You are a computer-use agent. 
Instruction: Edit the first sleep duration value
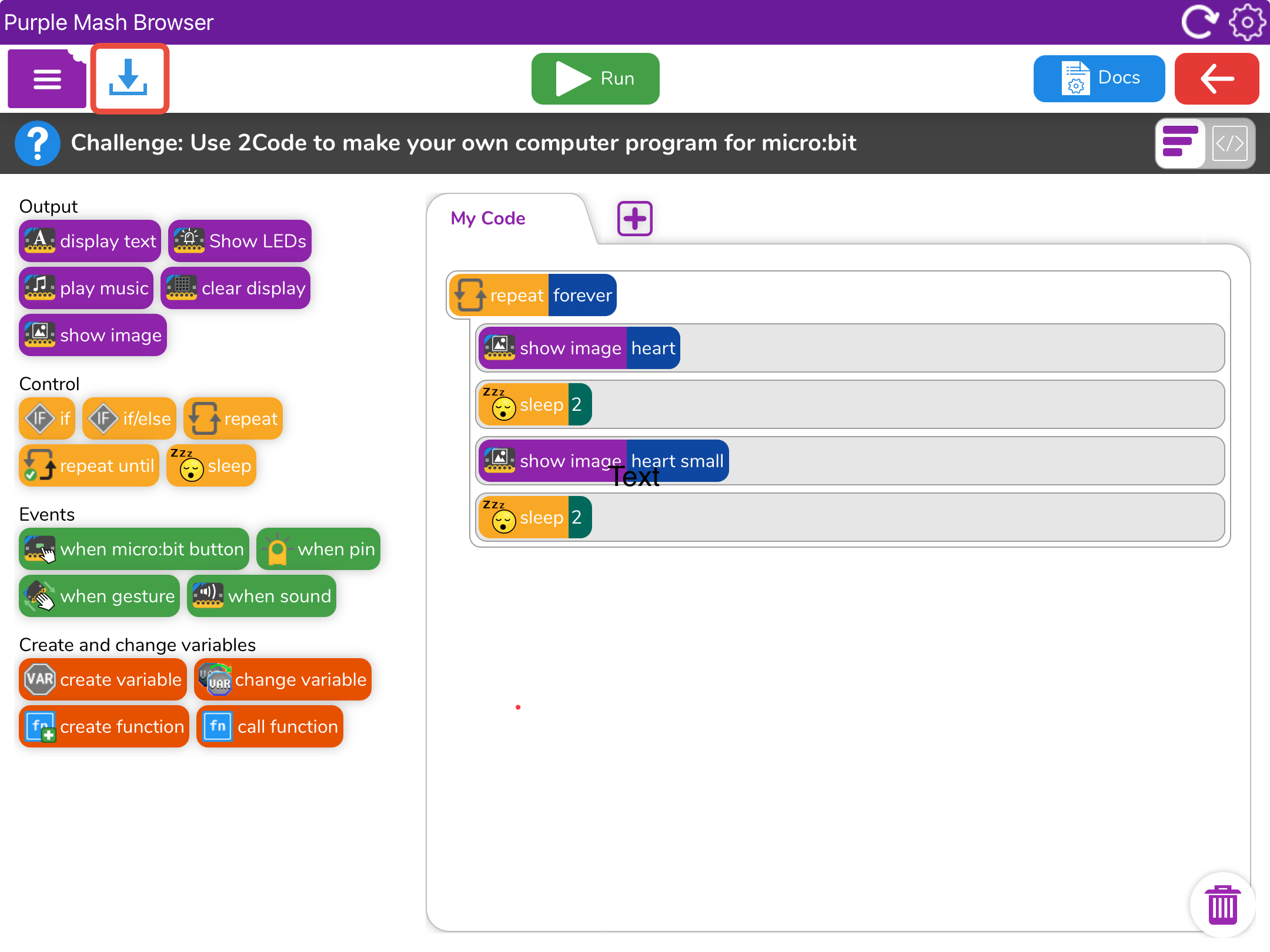pyautogui.click(x=579, y=405)
